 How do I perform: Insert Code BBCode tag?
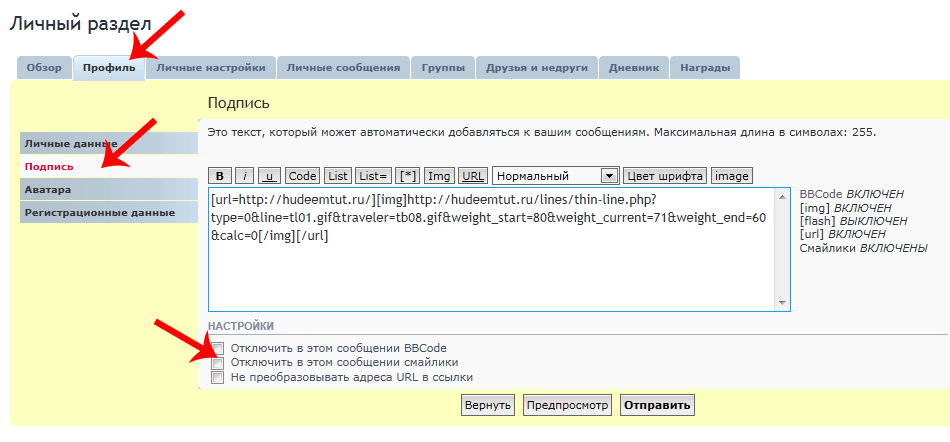coord(303,176)
